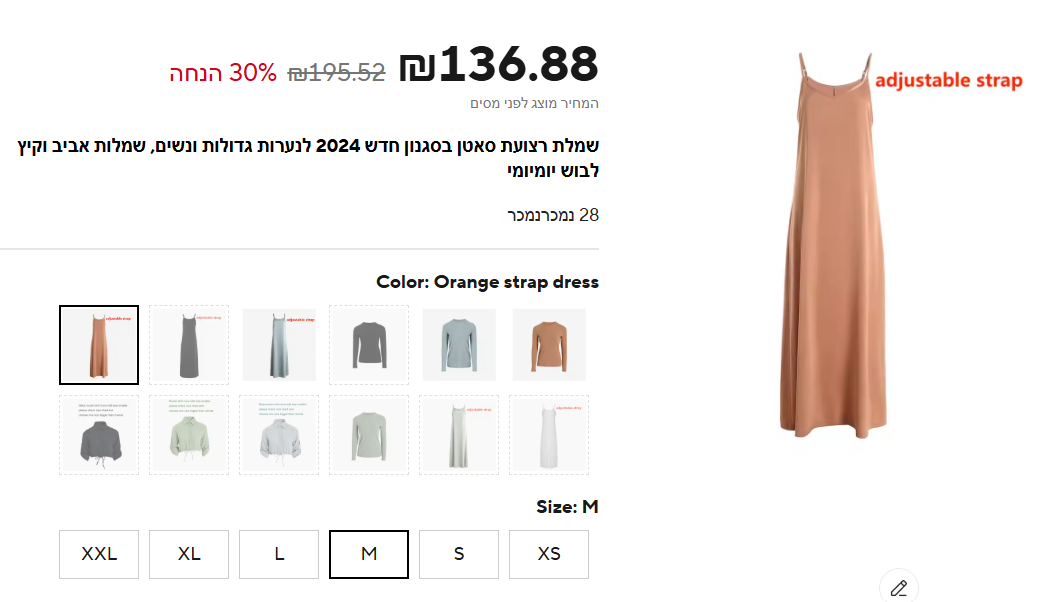Image resolution: width=1048 pixels, height=602 pixels.
Task: Pick the white strap dress swatch
Action: (549, 435)
